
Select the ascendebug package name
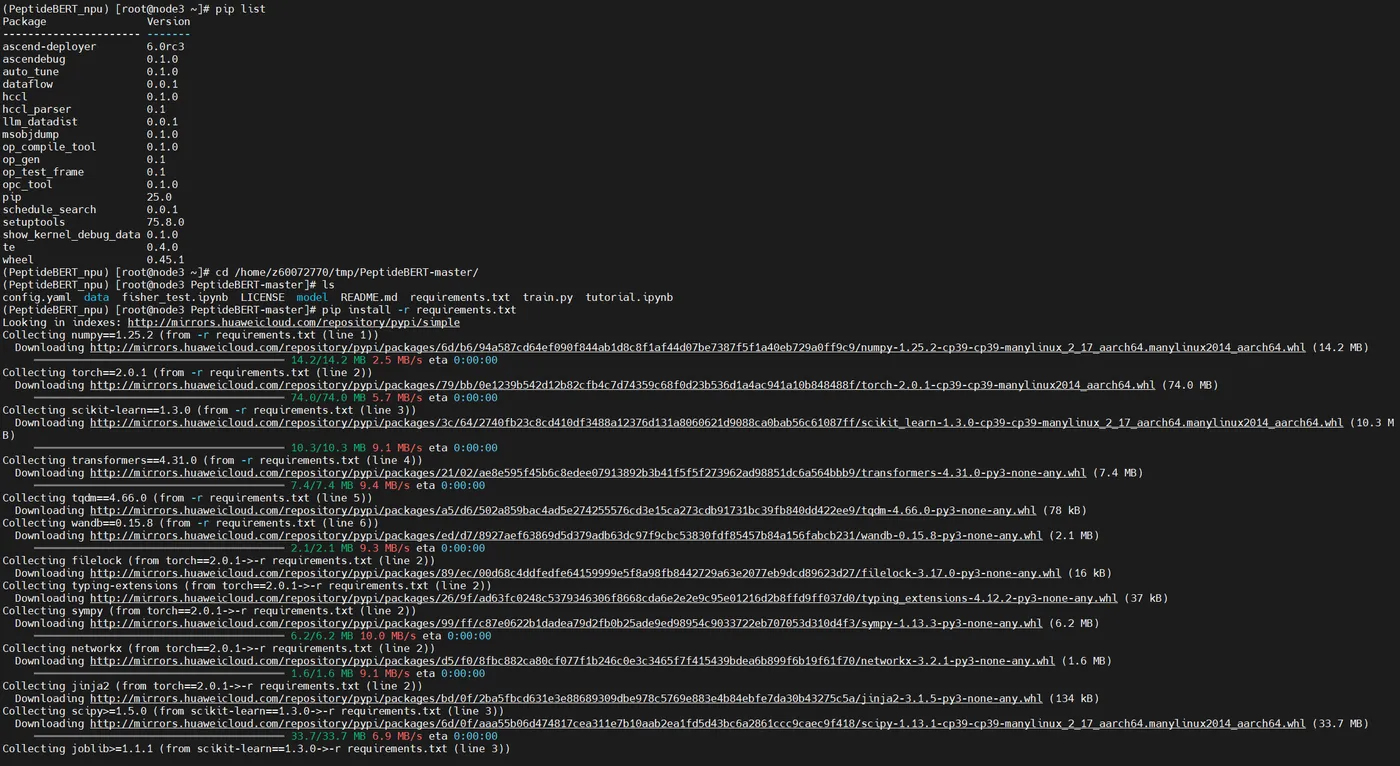(34, 59)
